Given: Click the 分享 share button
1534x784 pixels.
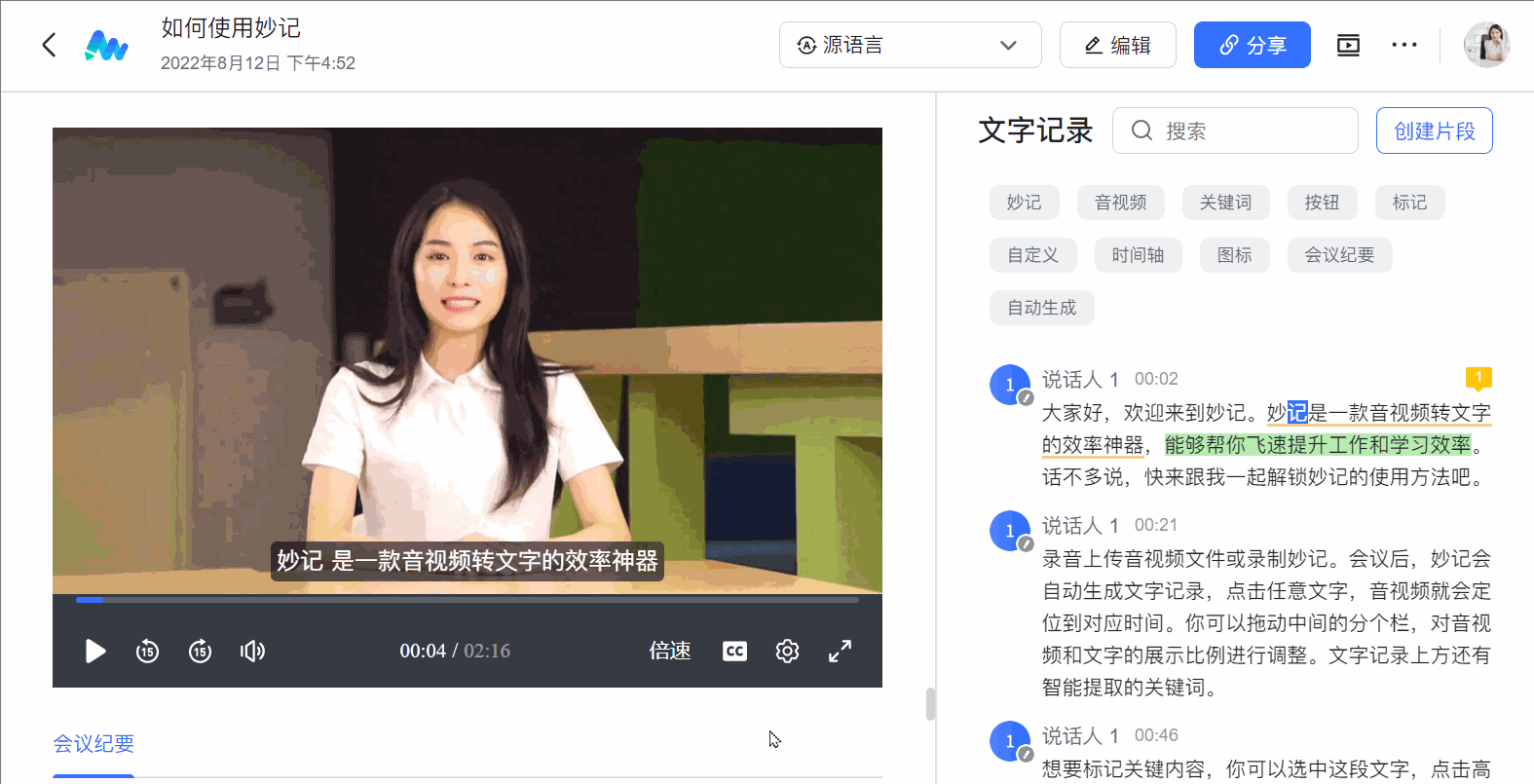Looking at the screenshot, I should pyautogui.click(x=1252, y=45).
